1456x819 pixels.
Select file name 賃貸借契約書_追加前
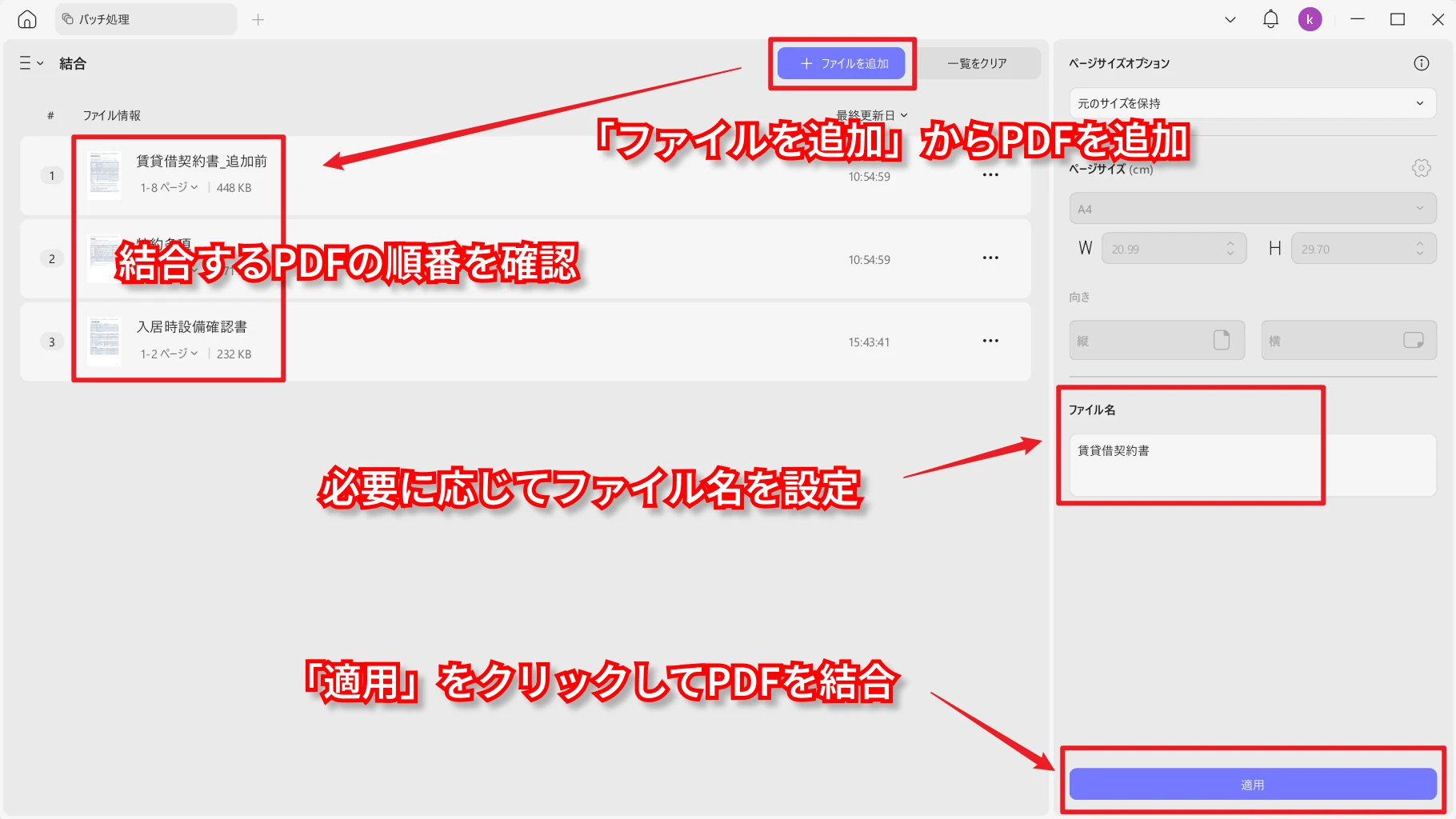(x=202, y=161)
